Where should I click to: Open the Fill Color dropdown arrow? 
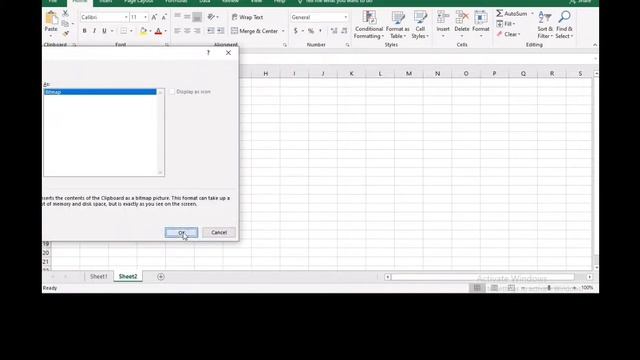150,31
